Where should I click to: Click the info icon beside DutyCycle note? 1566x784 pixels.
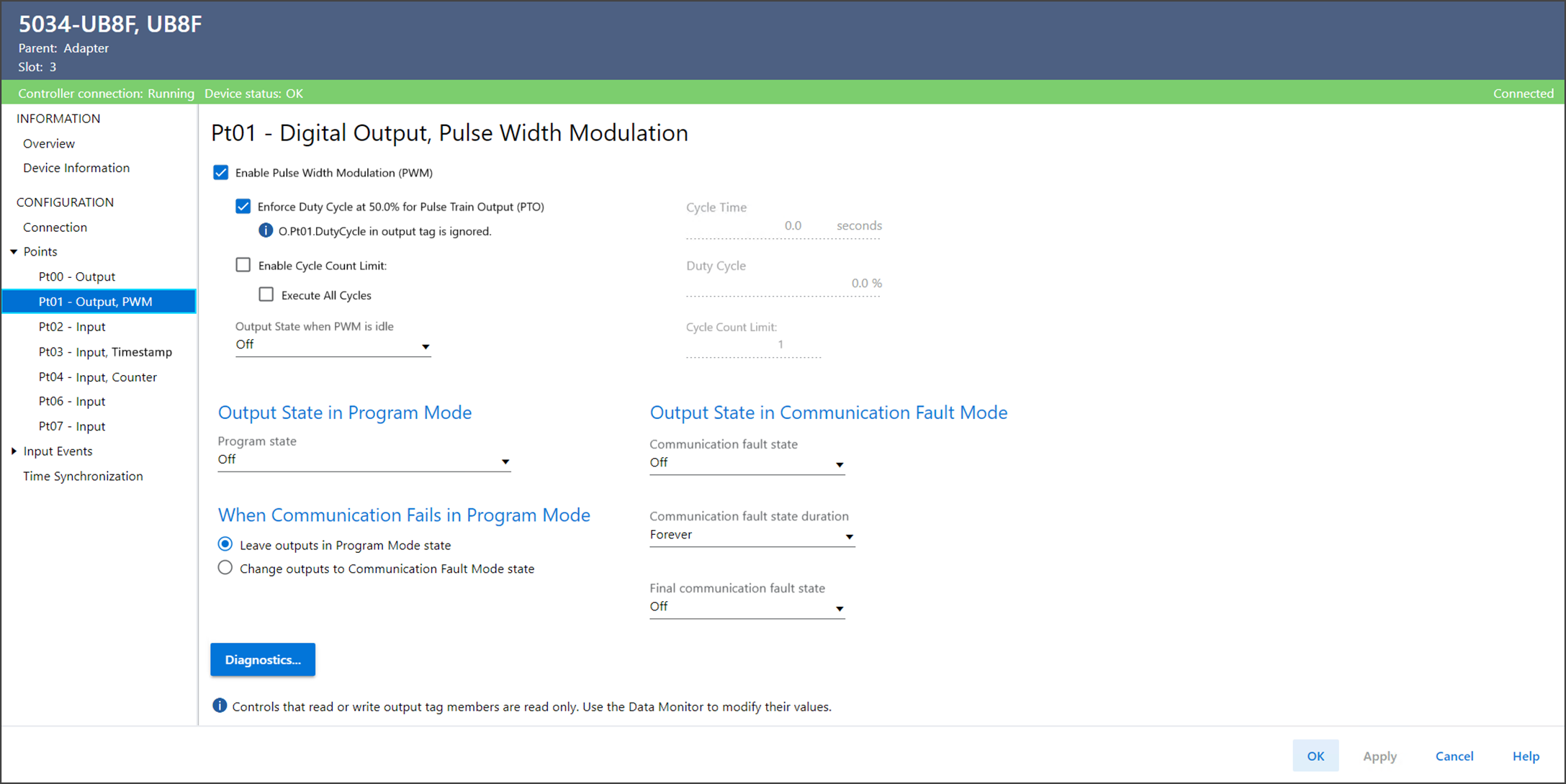(x=266, y=230)
